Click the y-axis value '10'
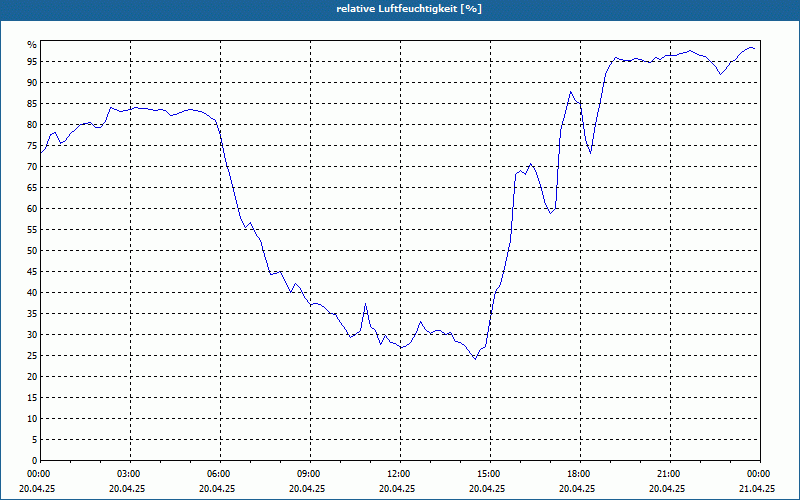This screenshot has height=500, width=800. pyautogui.click(x=32, y=419)
